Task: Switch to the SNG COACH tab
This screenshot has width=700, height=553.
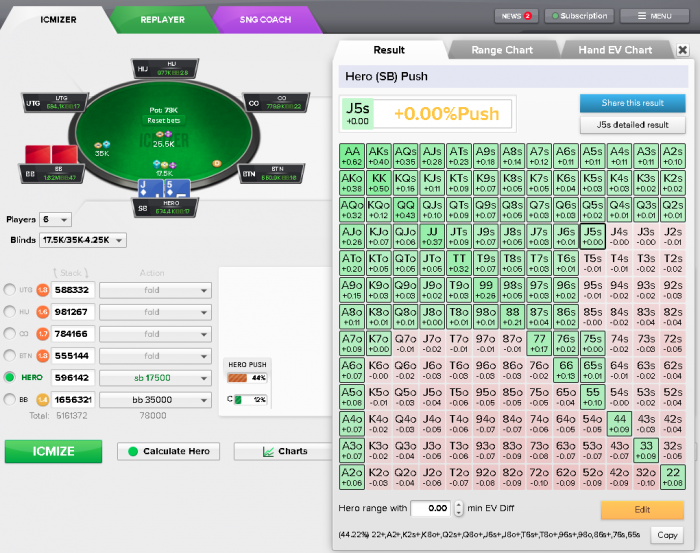Action: pyautogui.click(x=265, y=20)
